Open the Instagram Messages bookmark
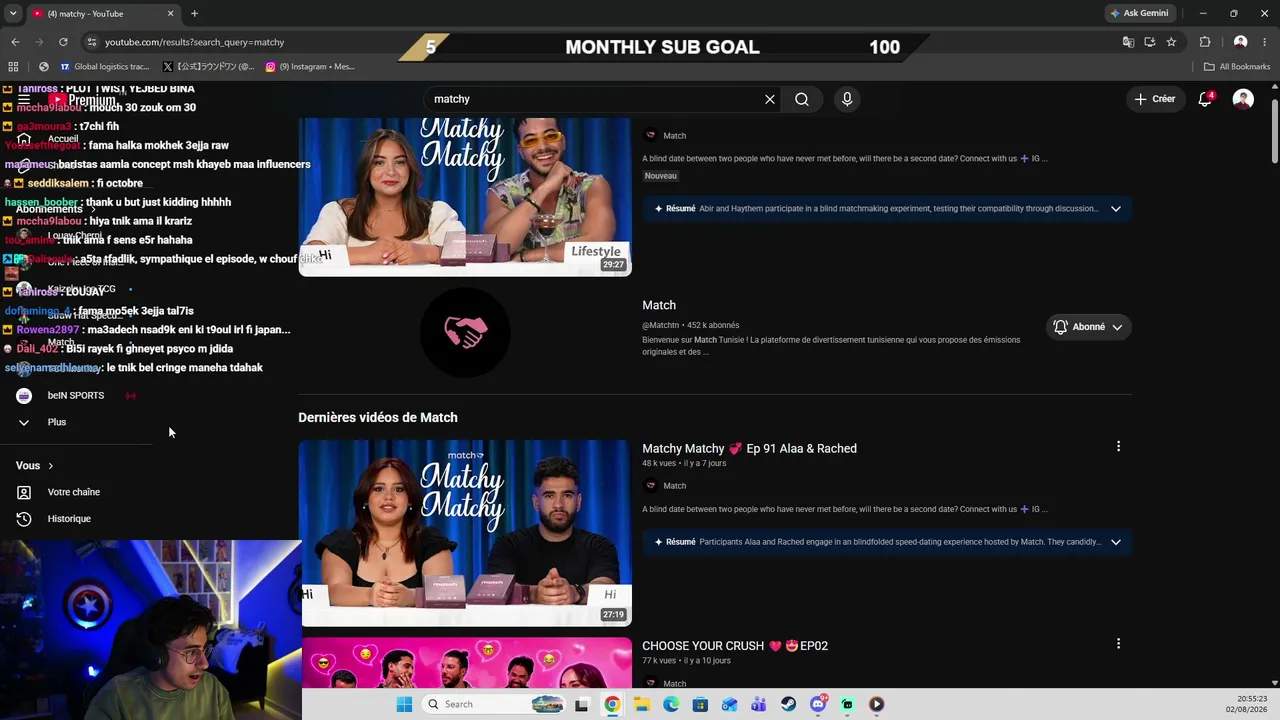 coord(310,67)
